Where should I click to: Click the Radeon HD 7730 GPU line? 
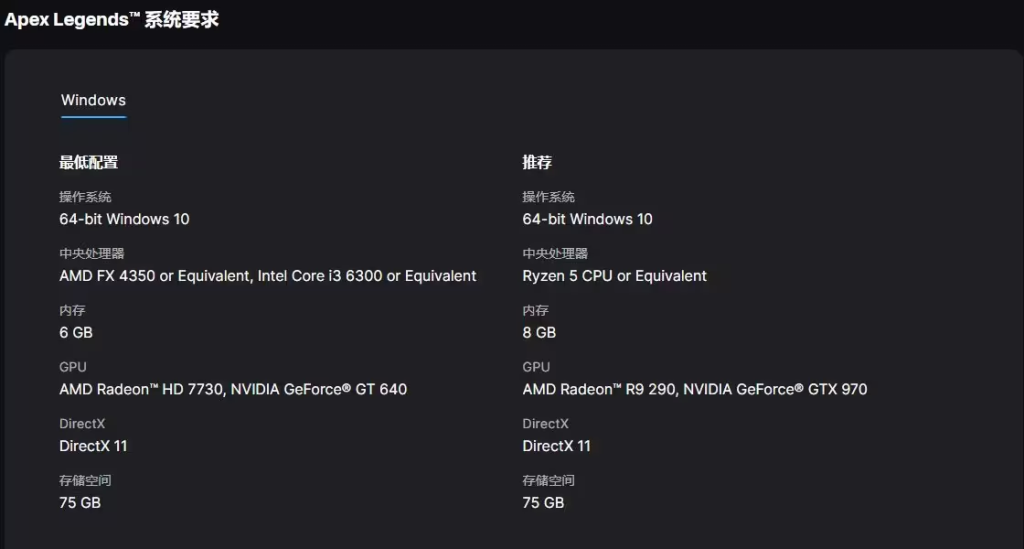[x=233, y=390]
